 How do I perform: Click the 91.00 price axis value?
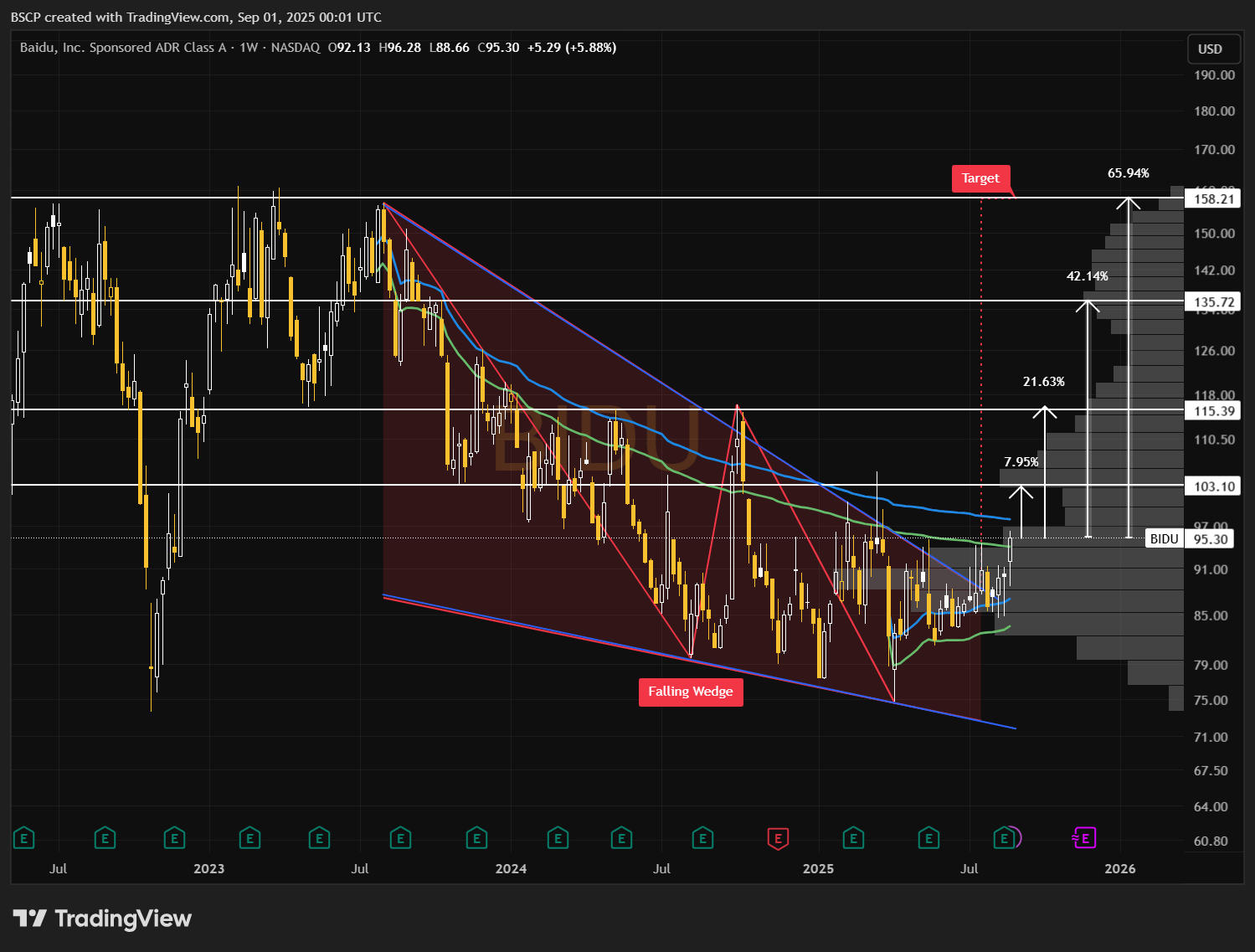point(1211,570)
